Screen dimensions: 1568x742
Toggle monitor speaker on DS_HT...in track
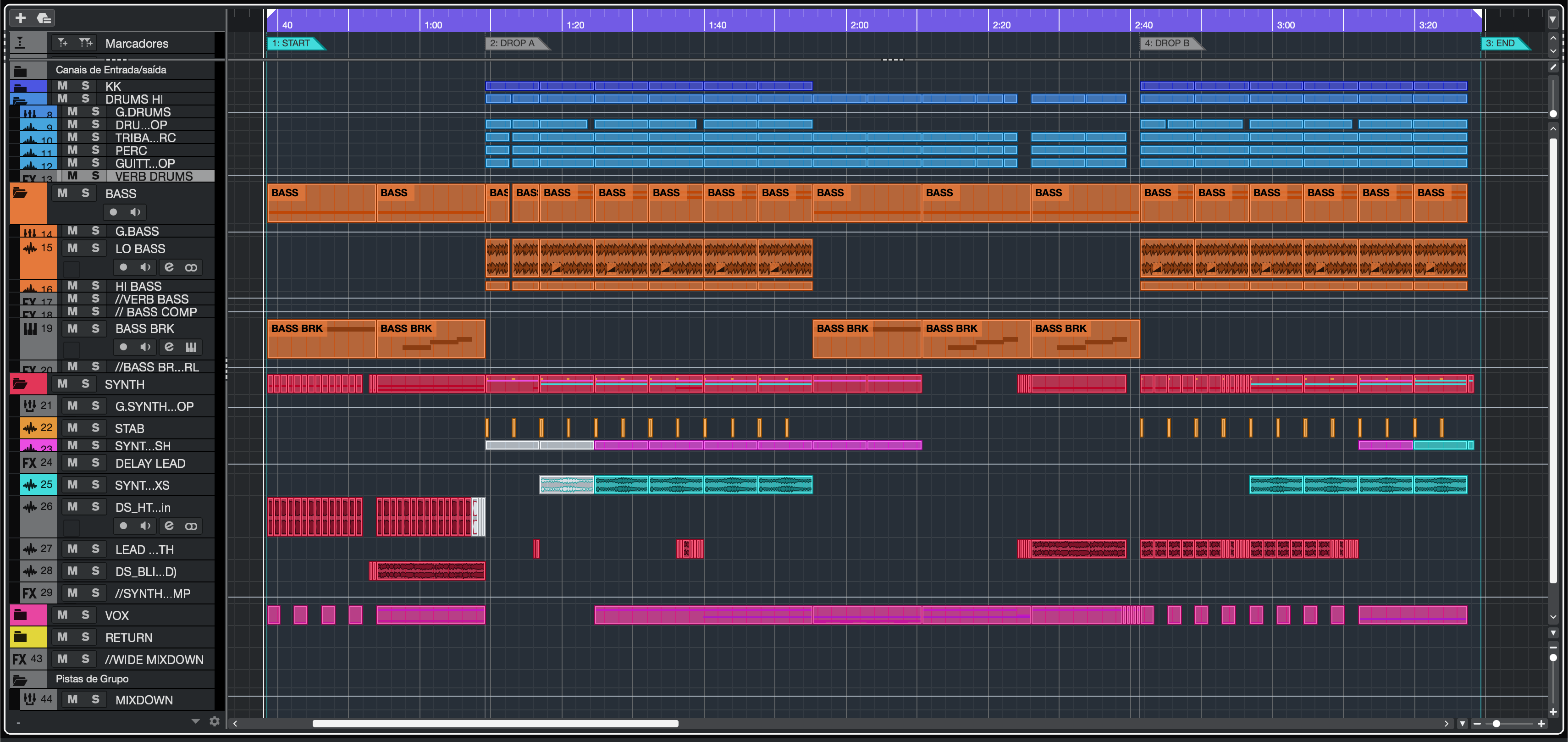[x=145, y=526]
